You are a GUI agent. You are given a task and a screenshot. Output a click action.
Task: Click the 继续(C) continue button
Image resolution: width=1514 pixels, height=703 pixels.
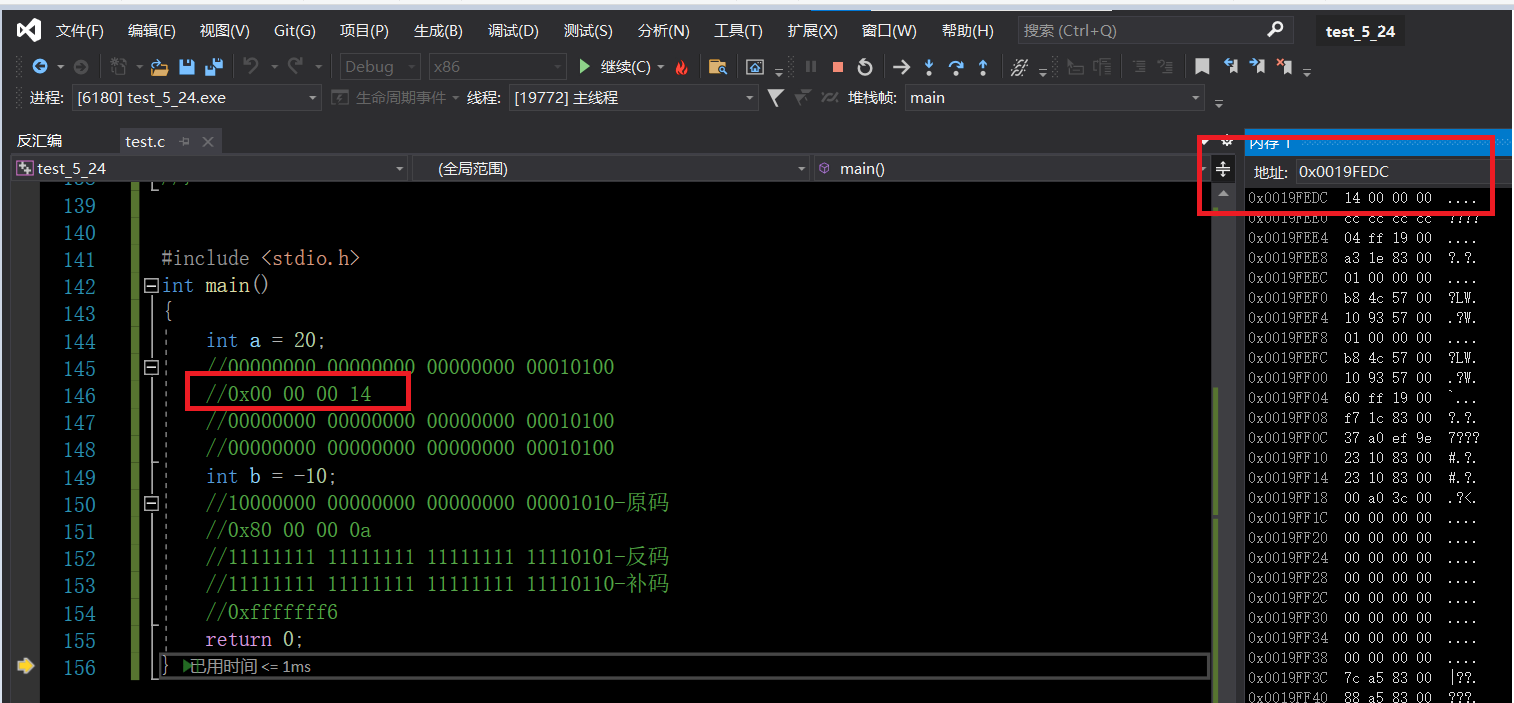pyautogui.click(x=615, y=67)
